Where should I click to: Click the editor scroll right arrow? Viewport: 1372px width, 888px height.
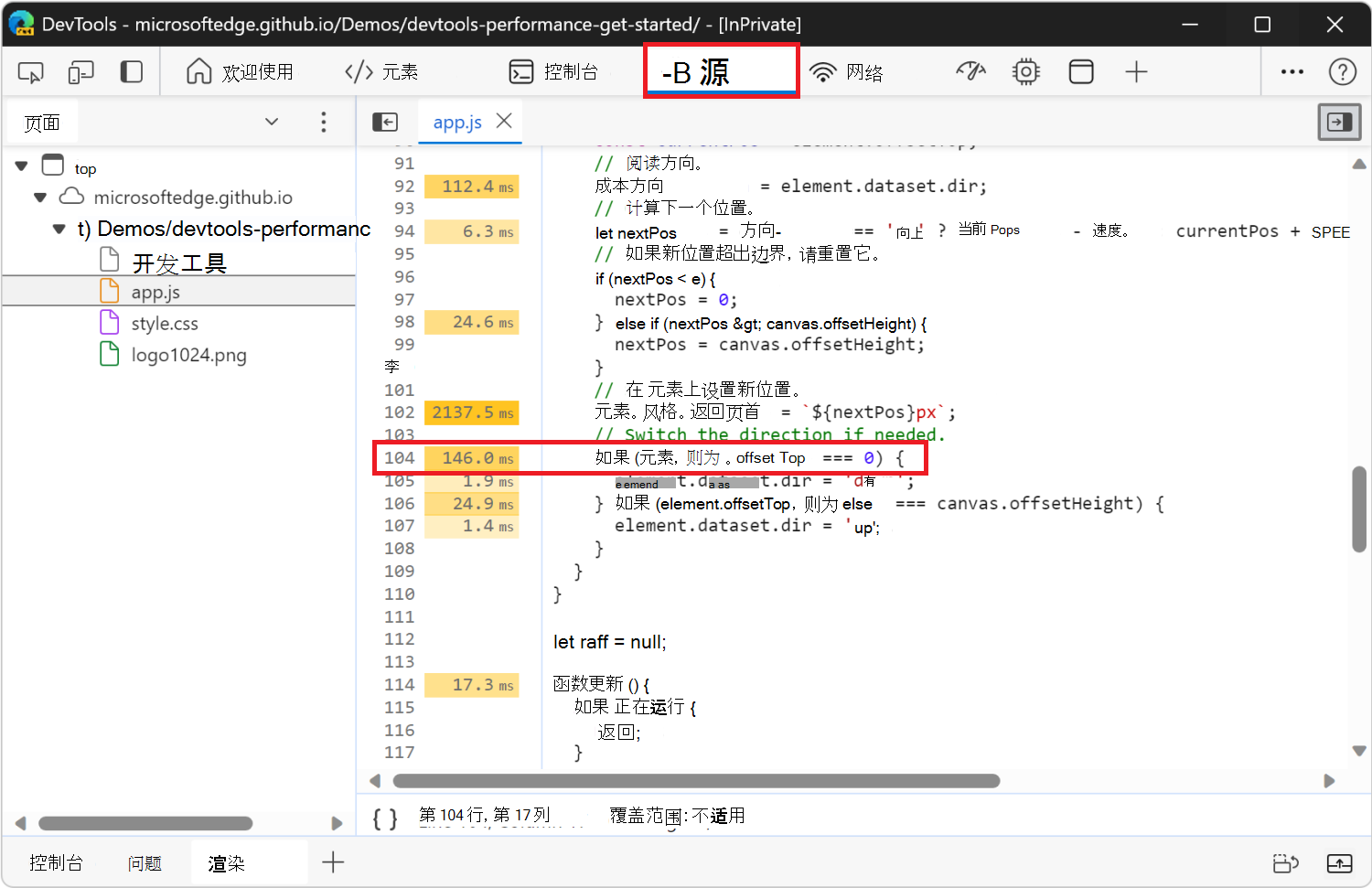(x=1330, y=781)
